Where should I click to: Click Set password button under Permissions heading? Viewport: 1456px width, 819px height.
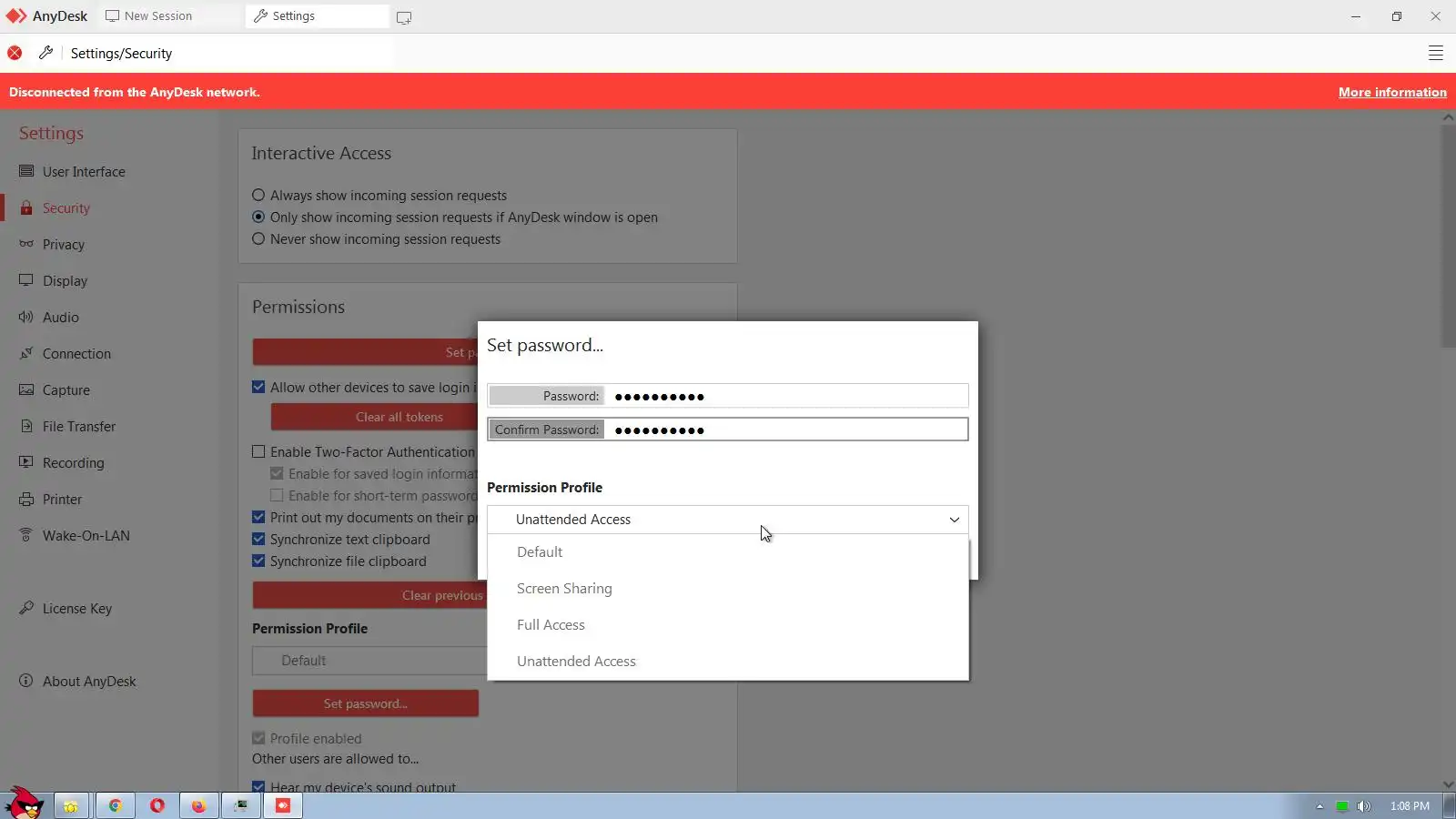(366, 352)
